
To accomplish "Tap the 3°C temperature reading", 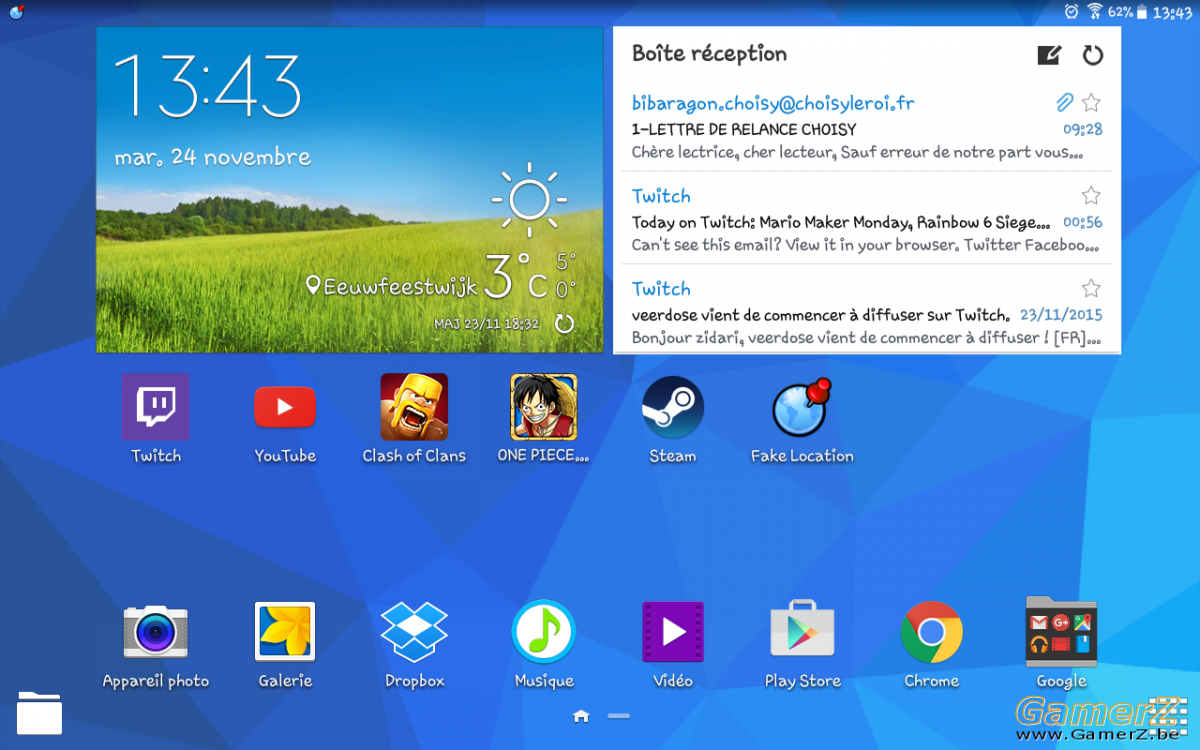I will [x=515, y=277].
